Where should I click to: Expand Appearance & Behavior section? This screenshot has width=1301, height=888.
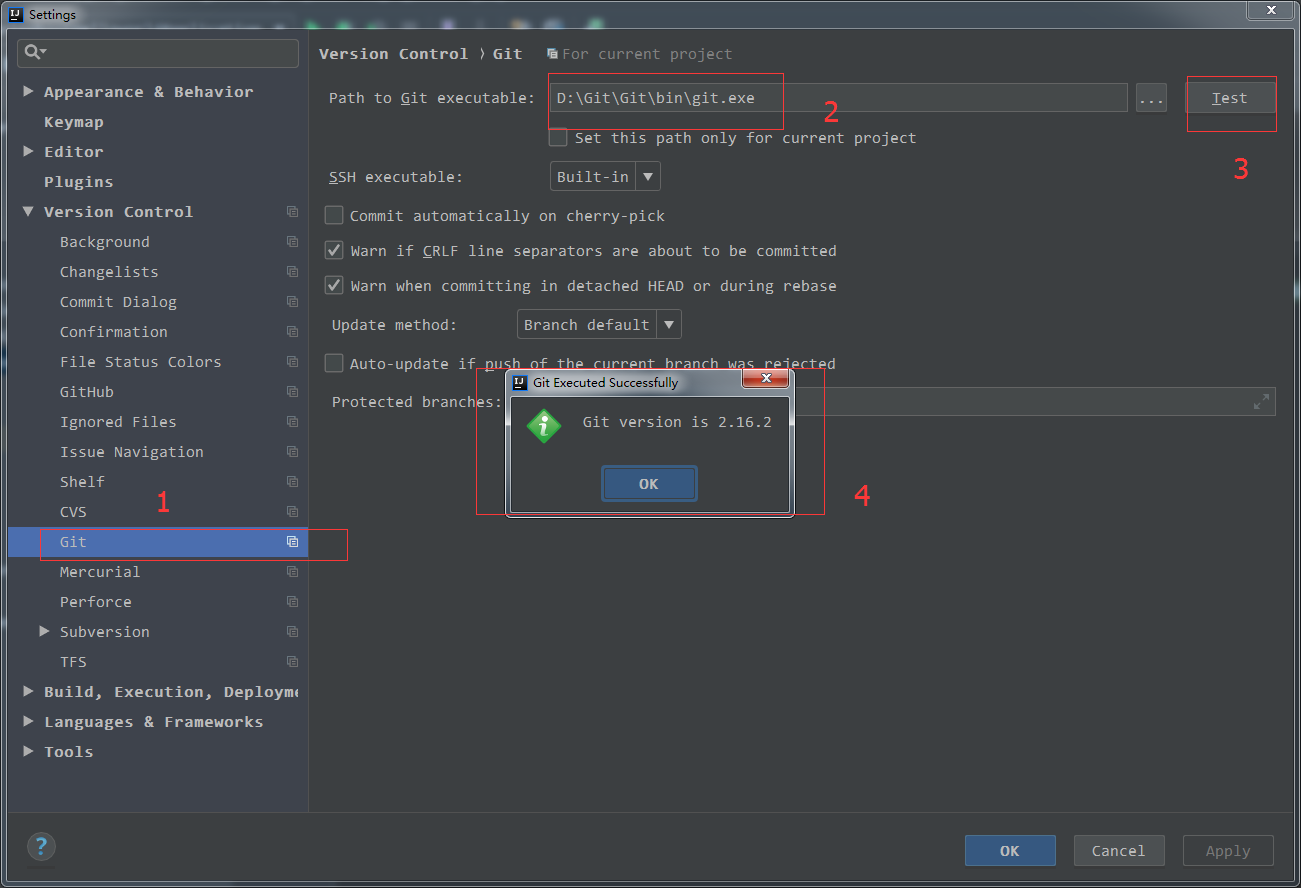pyautogui.click(x=28, y=92)
